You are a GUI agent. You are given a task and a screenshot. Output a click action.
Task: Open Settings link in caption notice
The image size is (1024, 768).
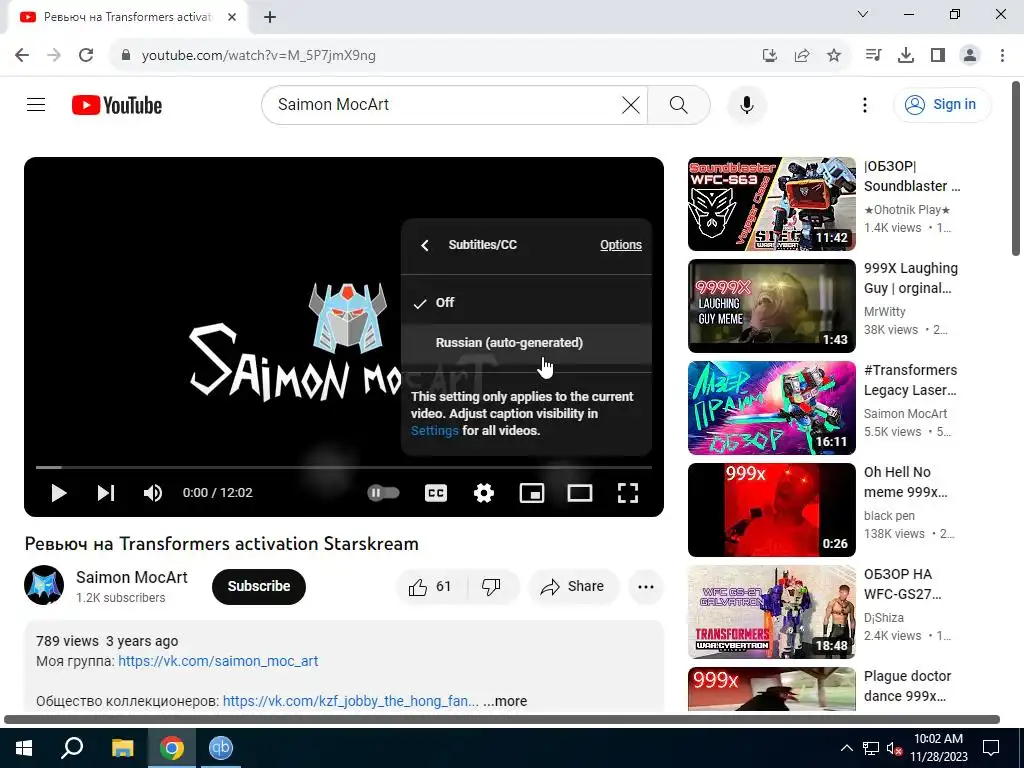click(x=434, y=431)
